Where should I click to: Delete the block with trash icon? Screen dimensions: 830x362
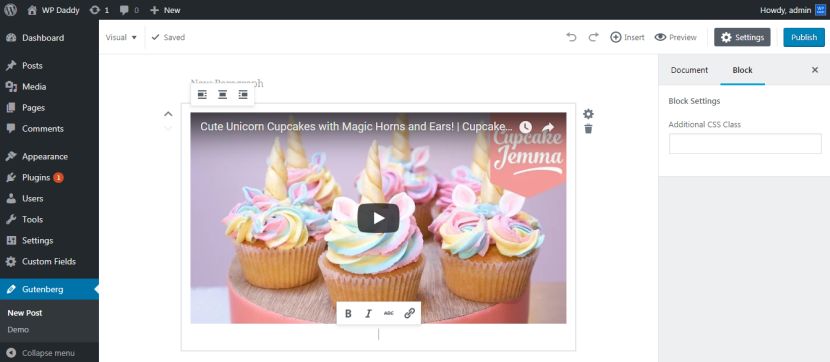(x=588, y=129)
